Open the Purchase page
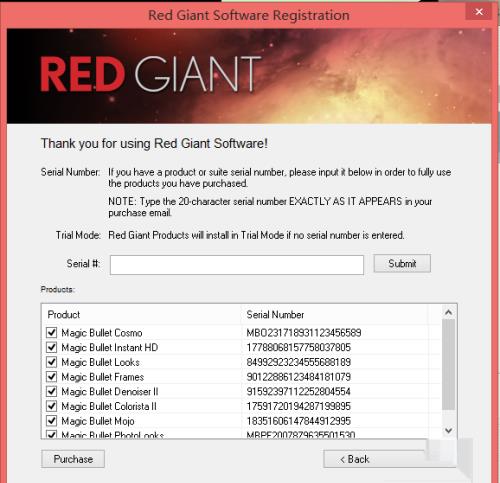 coord(73,459)
